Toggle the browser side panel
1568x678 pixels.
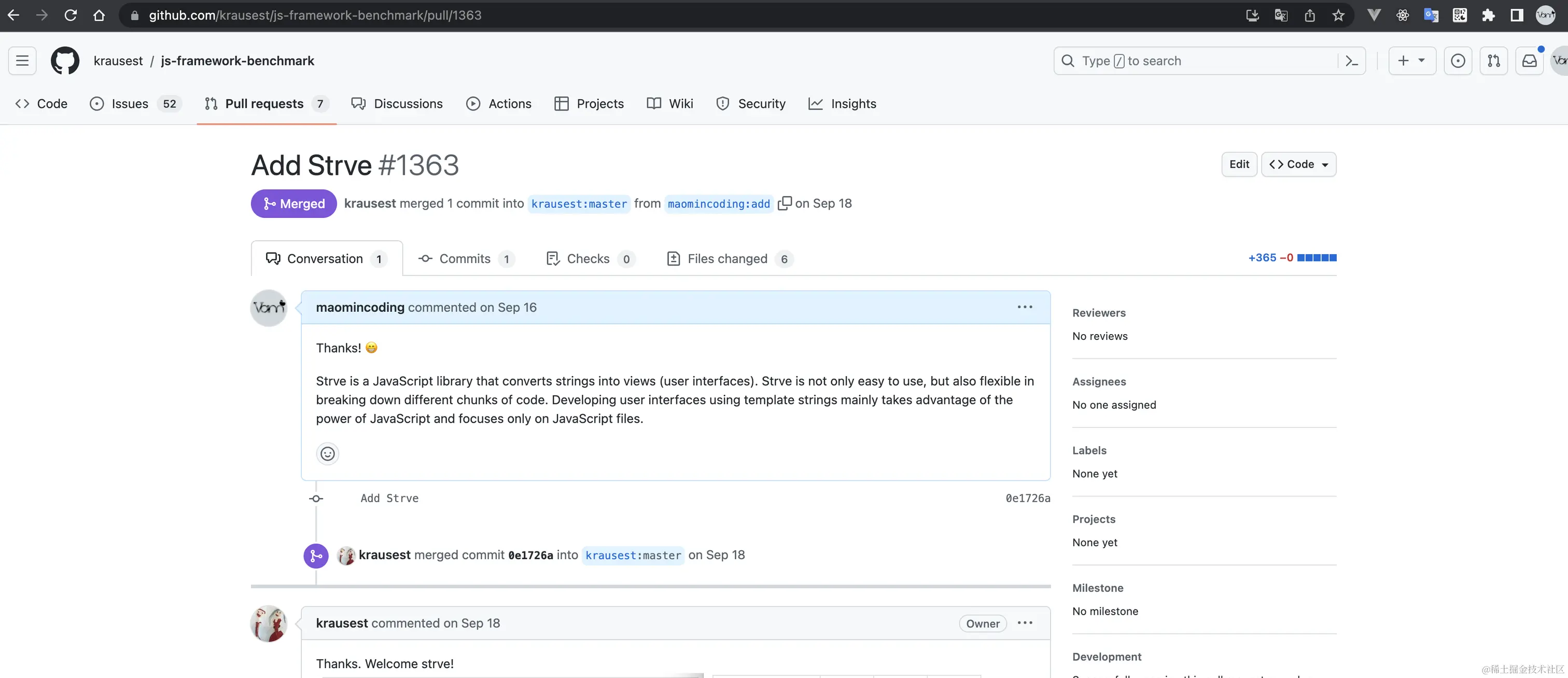click(1517, 15)
